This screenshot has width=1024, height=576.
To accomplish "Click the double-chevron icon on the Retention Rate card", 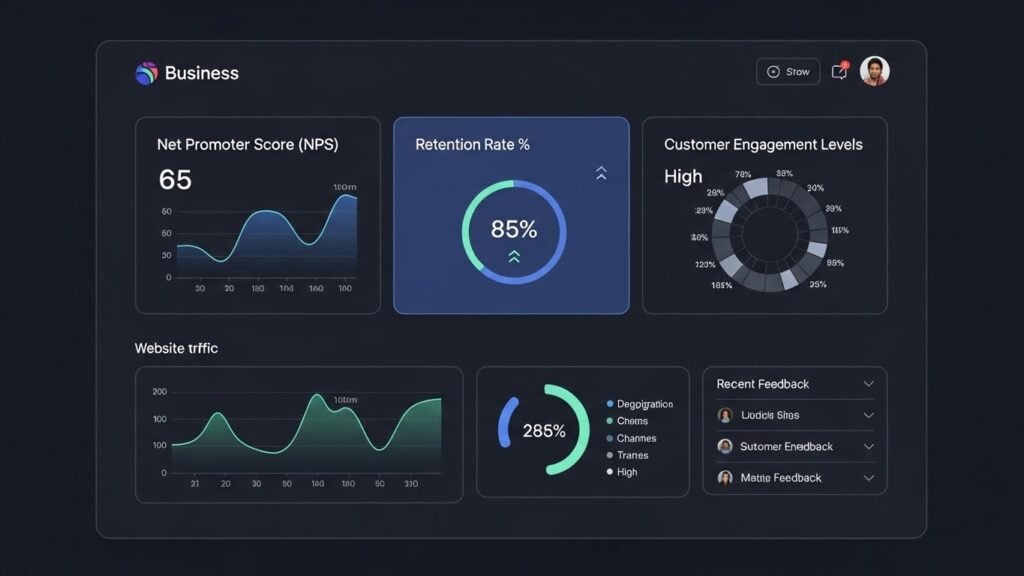I will click(x=601, y=173).
